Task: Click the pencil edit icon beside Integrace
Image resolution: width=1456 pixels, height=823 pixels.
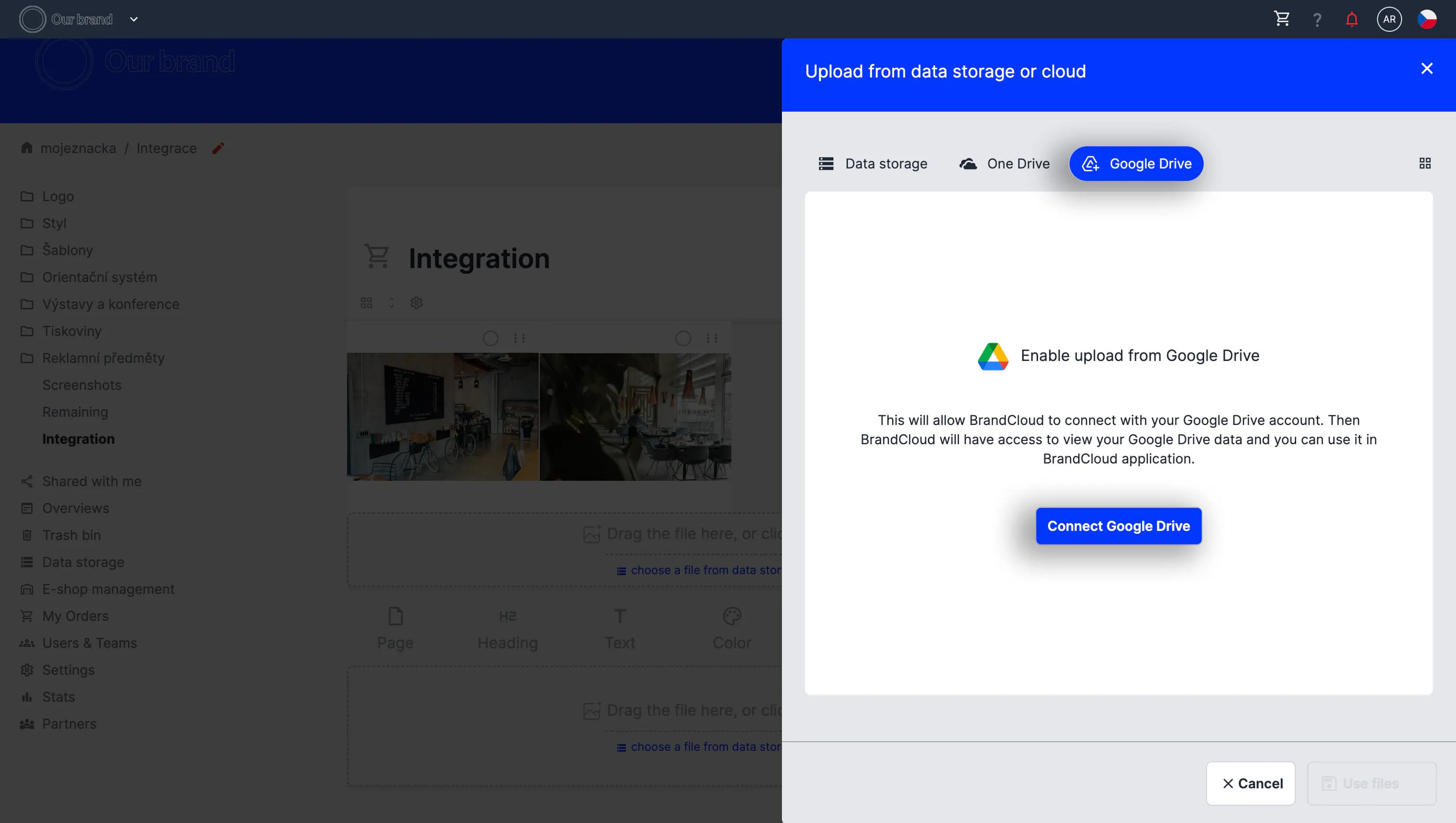Action: [218, 148]
